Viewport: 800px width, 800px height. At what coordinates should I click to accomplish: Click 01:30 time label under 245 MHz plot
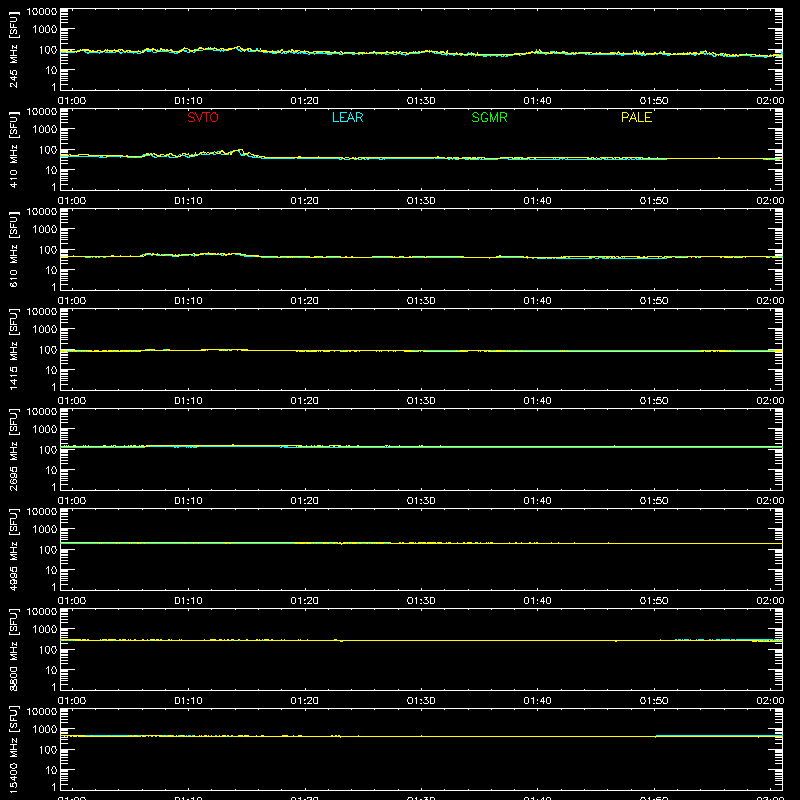point(421,101)
